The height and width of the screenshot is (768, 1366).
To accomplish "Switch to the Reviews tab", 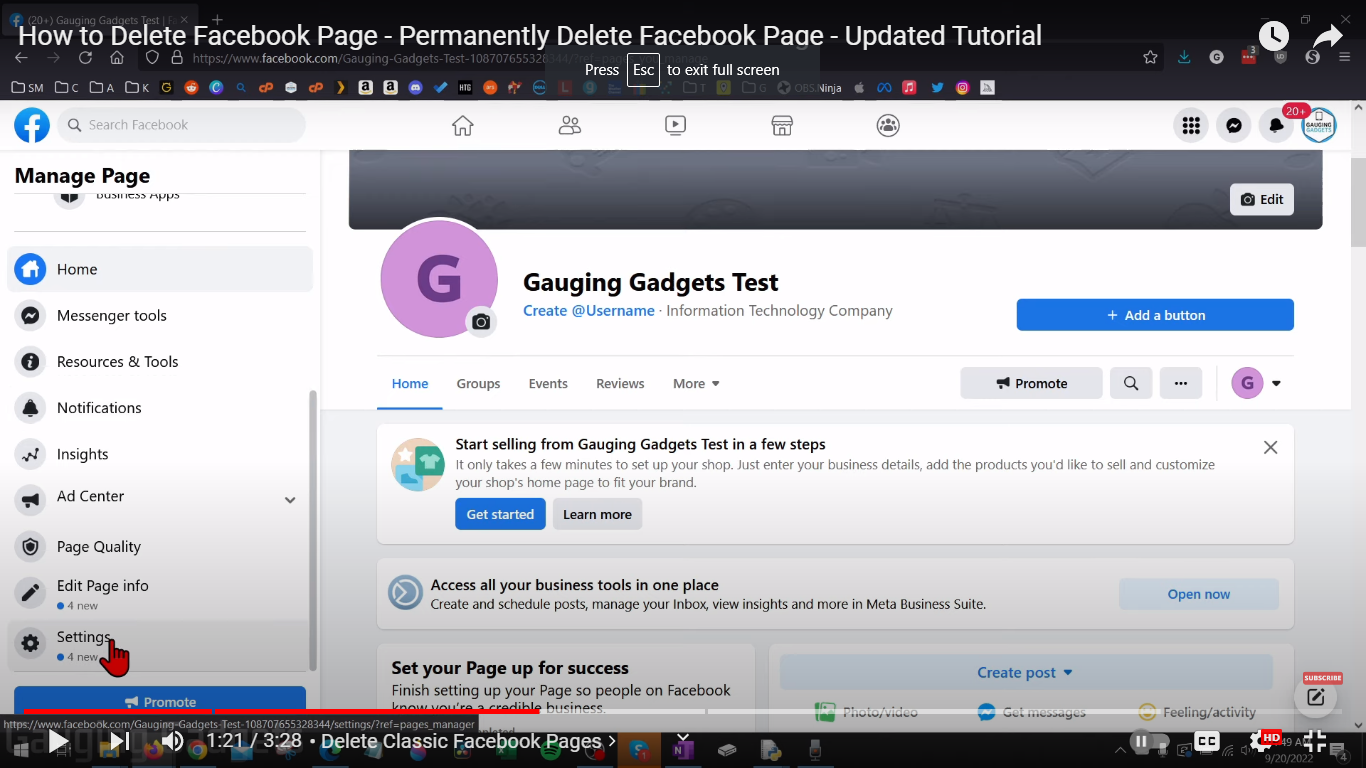I will pos(619,383).
